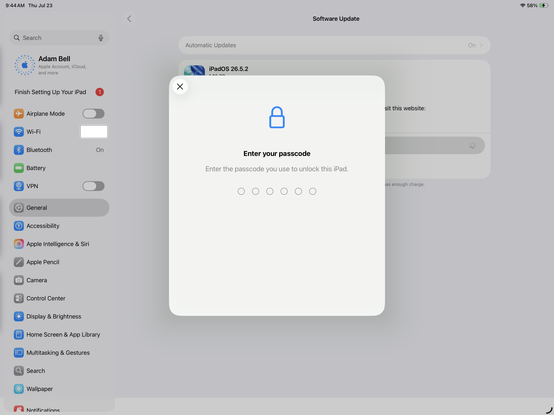The height and width of the screenshot is (415, 554).
Task: Open Battery settings
Action: [x=59, y=168]
